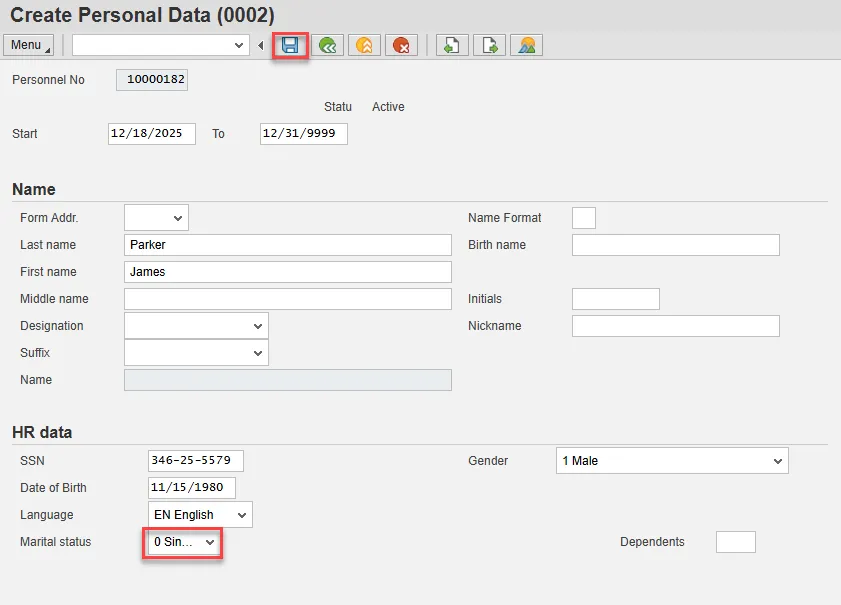Viewport: 841px width, 605px height.
Task: Click the red Cancel icon
Action: [x=401, y=45]
